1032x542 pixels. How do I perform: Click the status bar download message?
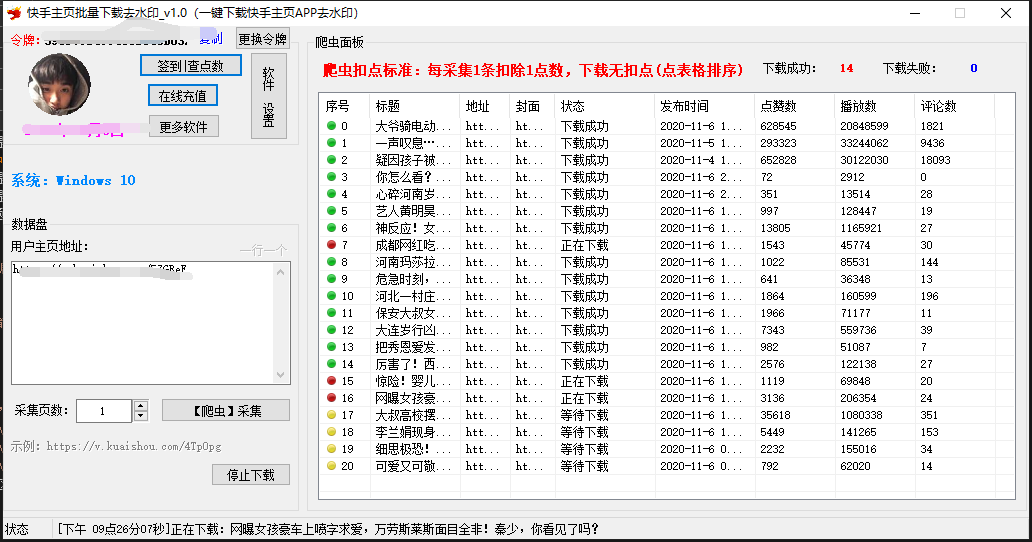[328, 529]
